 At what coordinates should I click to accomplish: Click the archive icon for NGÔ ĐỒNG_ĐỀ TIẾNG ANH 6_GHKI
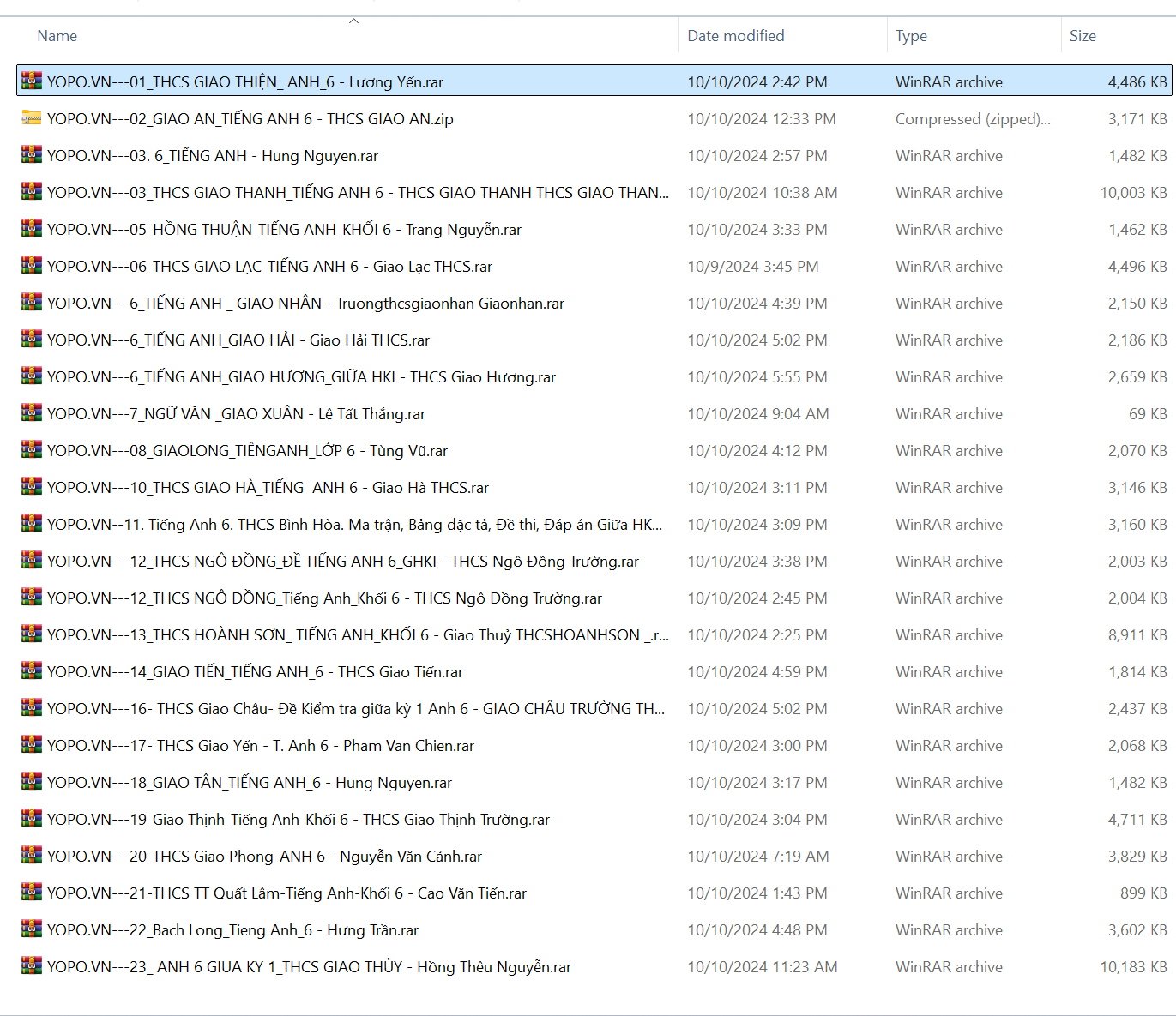(32, 561)
